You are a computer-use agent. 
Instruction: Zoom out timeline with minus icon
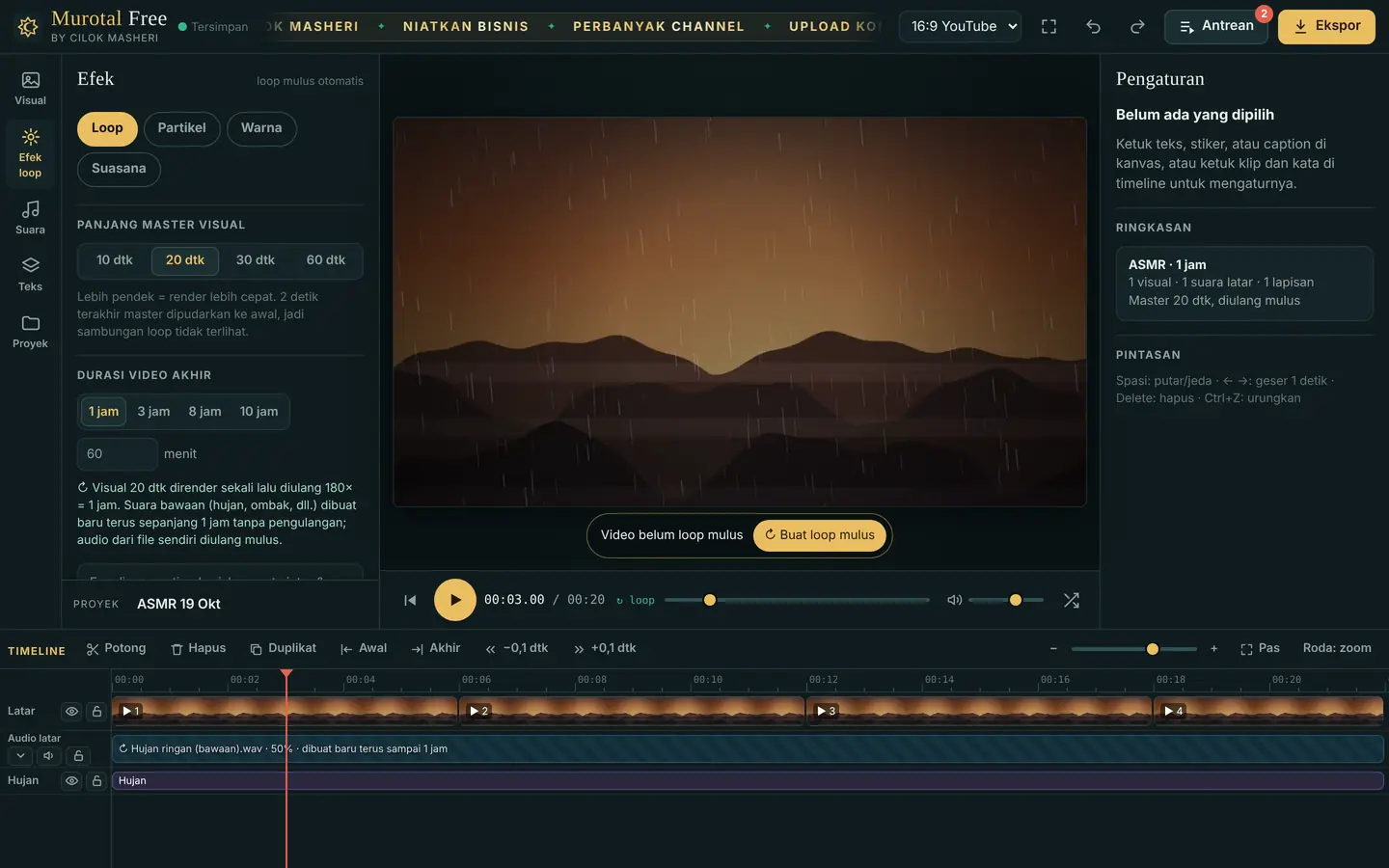(x=1053, y=649)
